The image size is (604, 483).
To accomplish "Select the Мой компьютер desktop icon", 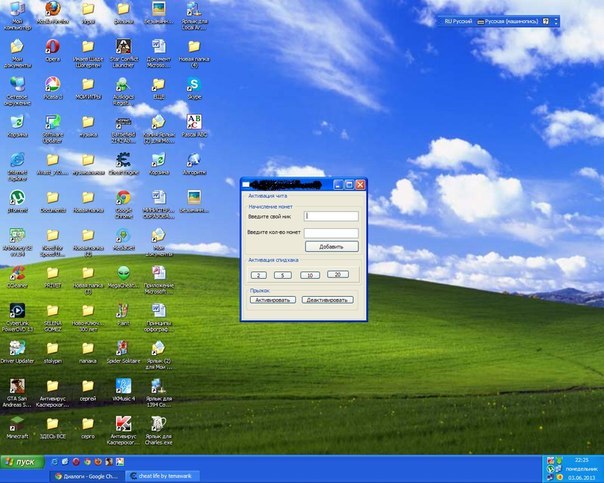I will click(x=17, y=16).
